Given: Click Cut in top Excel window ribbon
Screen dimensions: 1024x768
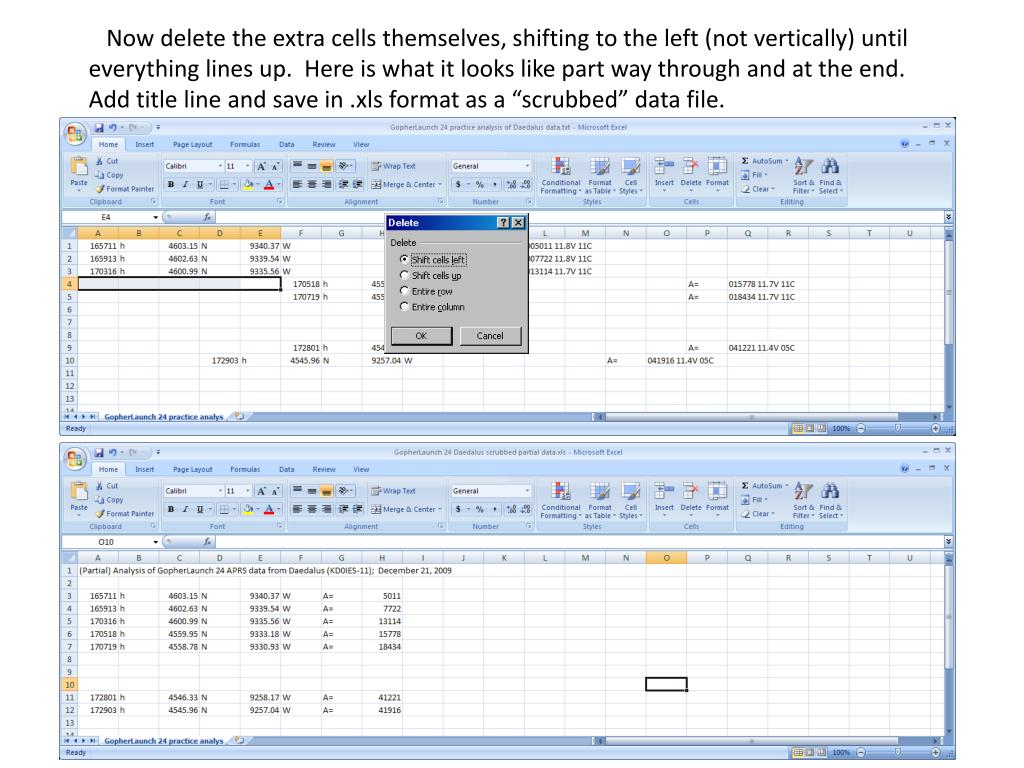Looking at the screenshot, I should (107, 161).
